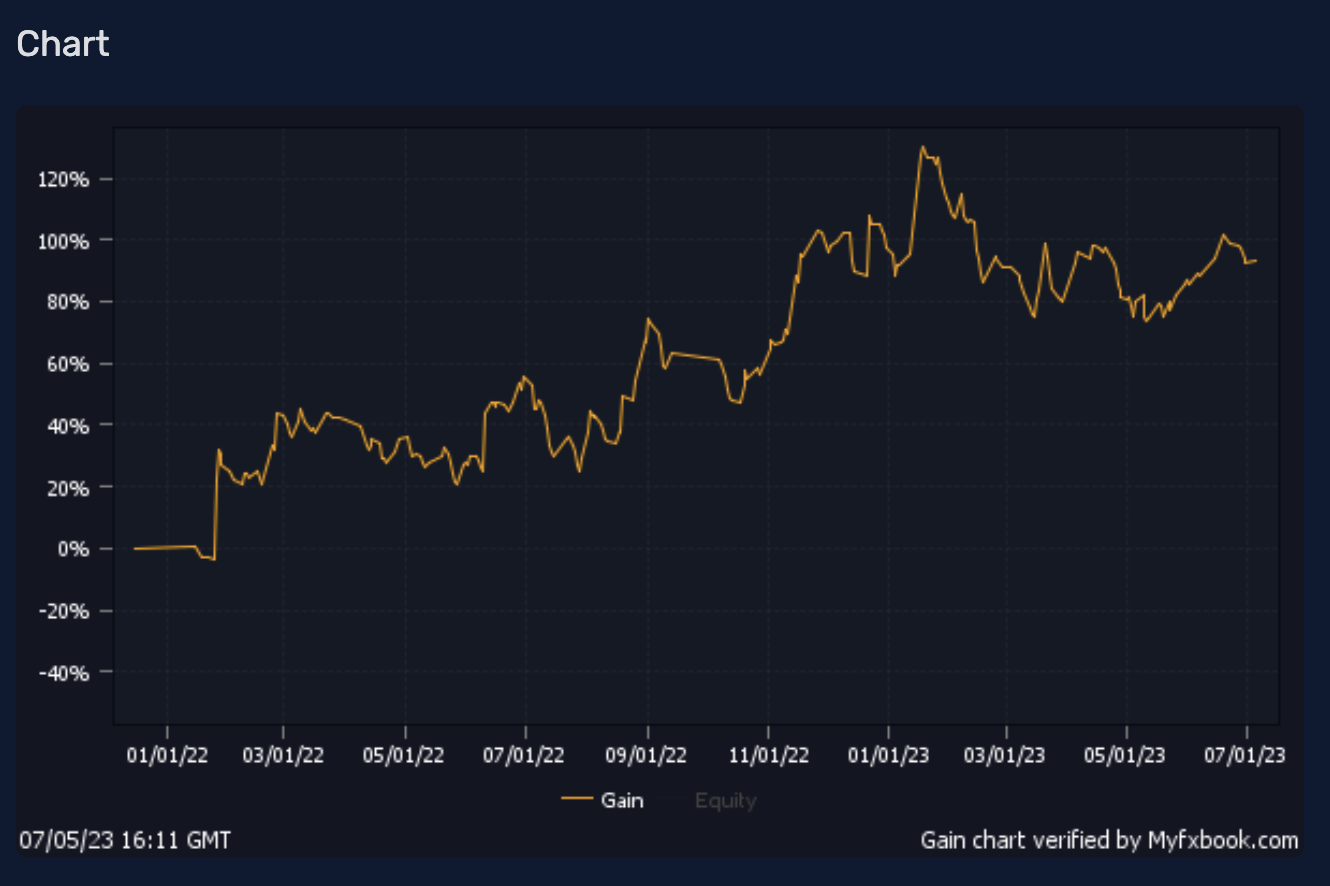Open the Myfxbook.com verification link
Image resolution: width=1330 pixels, height=886 pixels.
[1109, 840]
